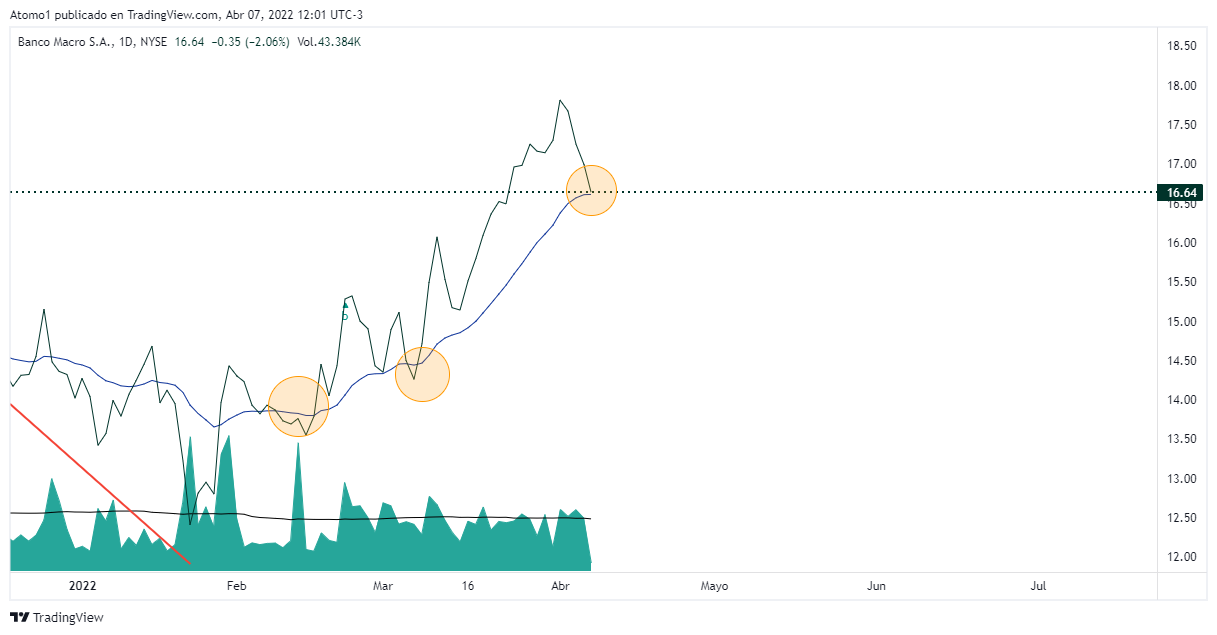This screenshot has width=1217, height=635.
Task: Click the '1D' interval label in legend
Action: click(x=125, y=42)
